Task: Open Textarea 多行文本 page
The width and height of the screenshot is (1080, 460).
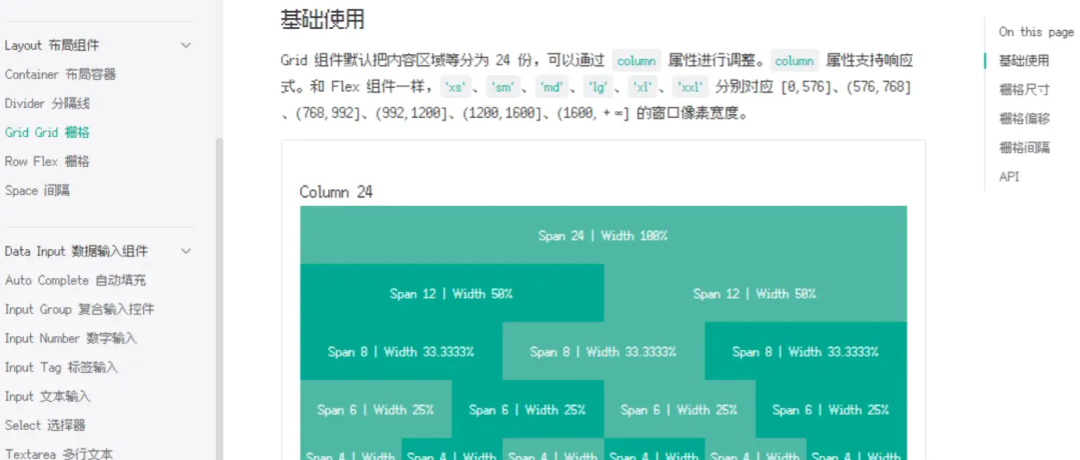Action: click(59, 453)
